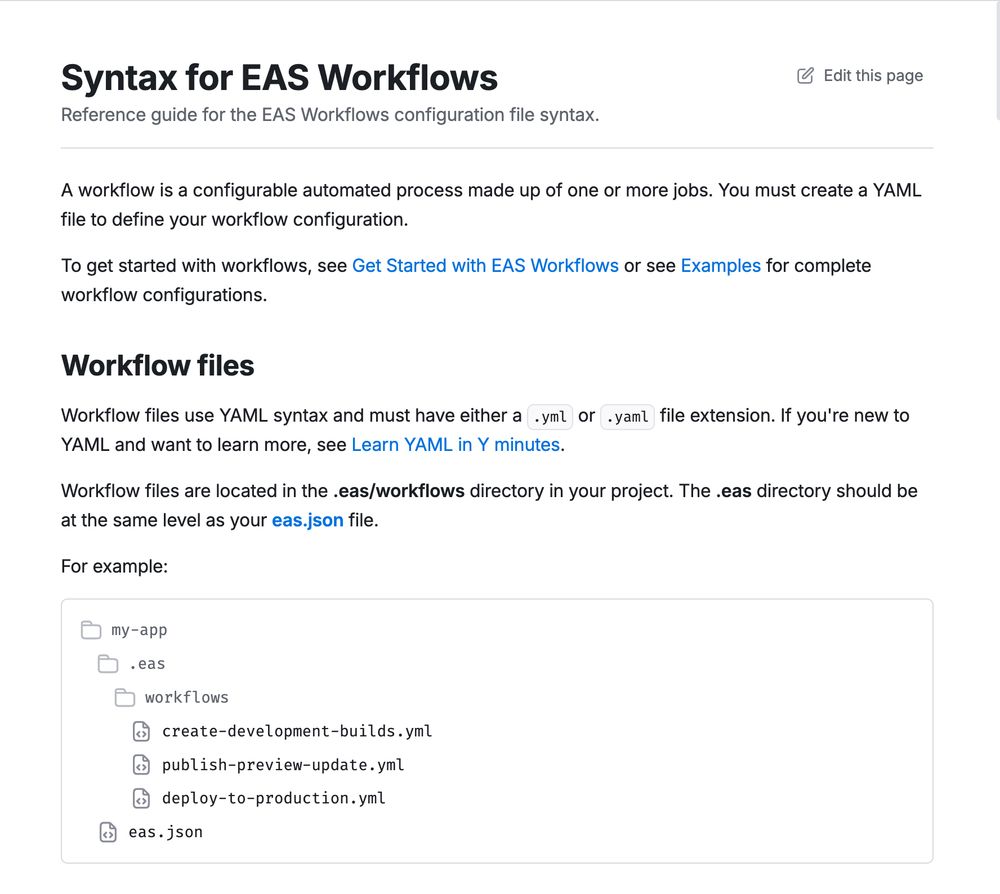This screenshot has width=1000, height=894.
Task: Select the workflows folder name in tree
Action: pos(186,698)
